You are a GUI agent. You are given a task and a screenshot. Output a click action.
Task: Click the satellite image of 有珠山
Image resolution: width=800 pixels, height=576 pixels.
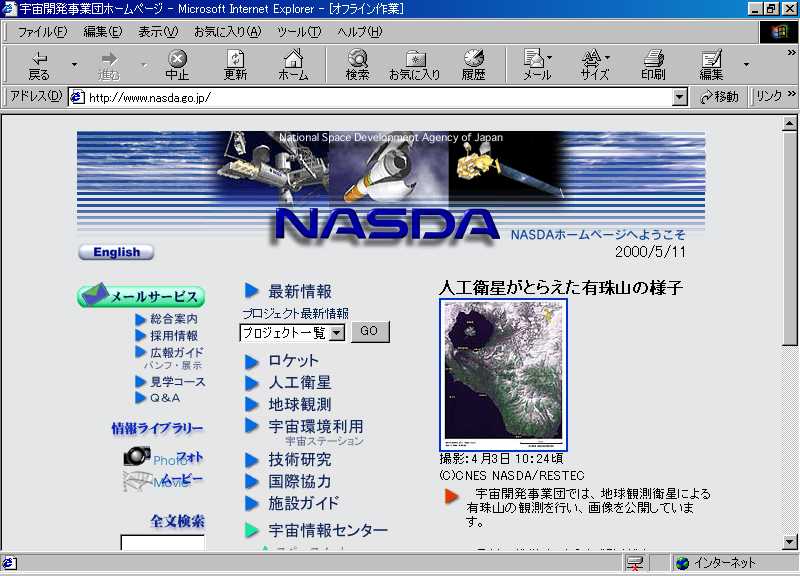(x=503, y=374)
